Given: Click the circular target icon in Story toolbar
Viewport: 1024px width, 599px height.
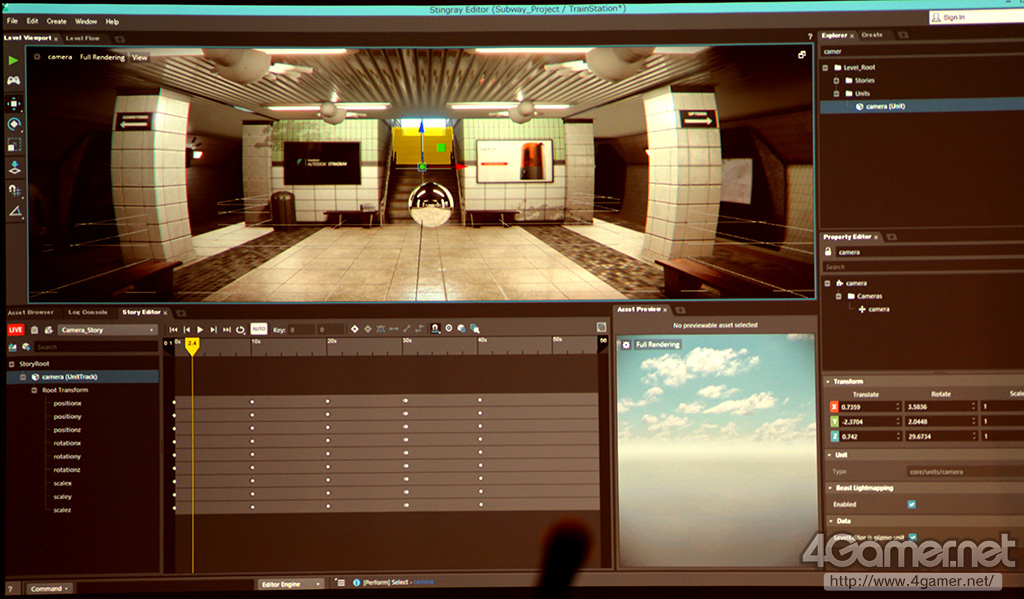Looking at the screenshot, I should tap(449, 329).
